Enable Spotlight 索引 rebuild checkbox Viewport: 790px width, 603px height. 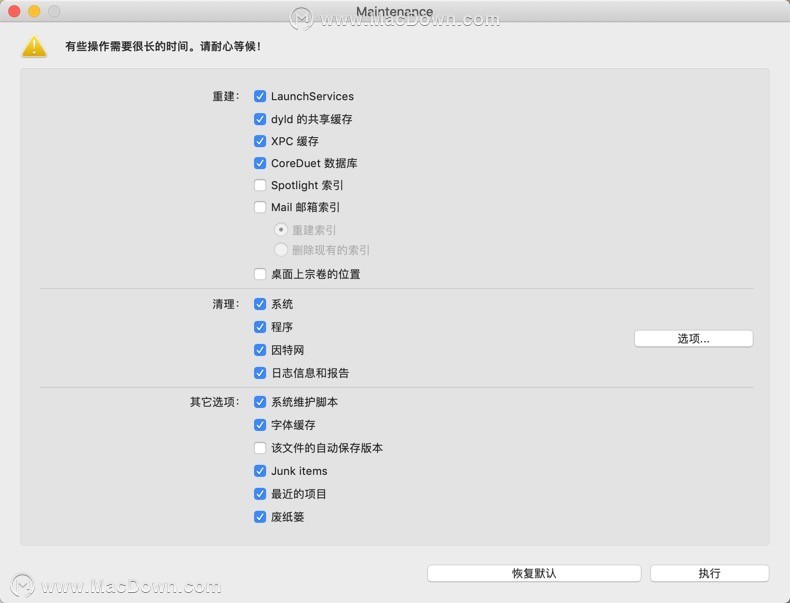pyautogui.click(x=260, y=185)
